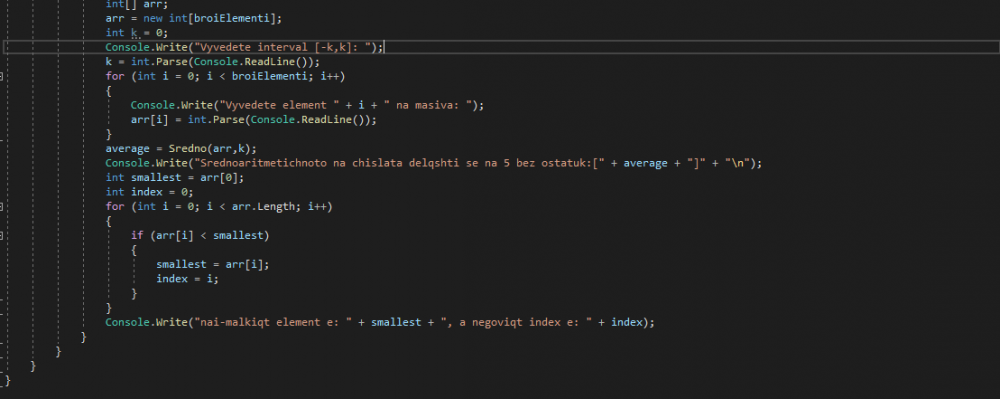This screenshot has height=399, width=1000.
Task: Click the assignment smallest = arr[i];
Action: click(x=212, y=265)
